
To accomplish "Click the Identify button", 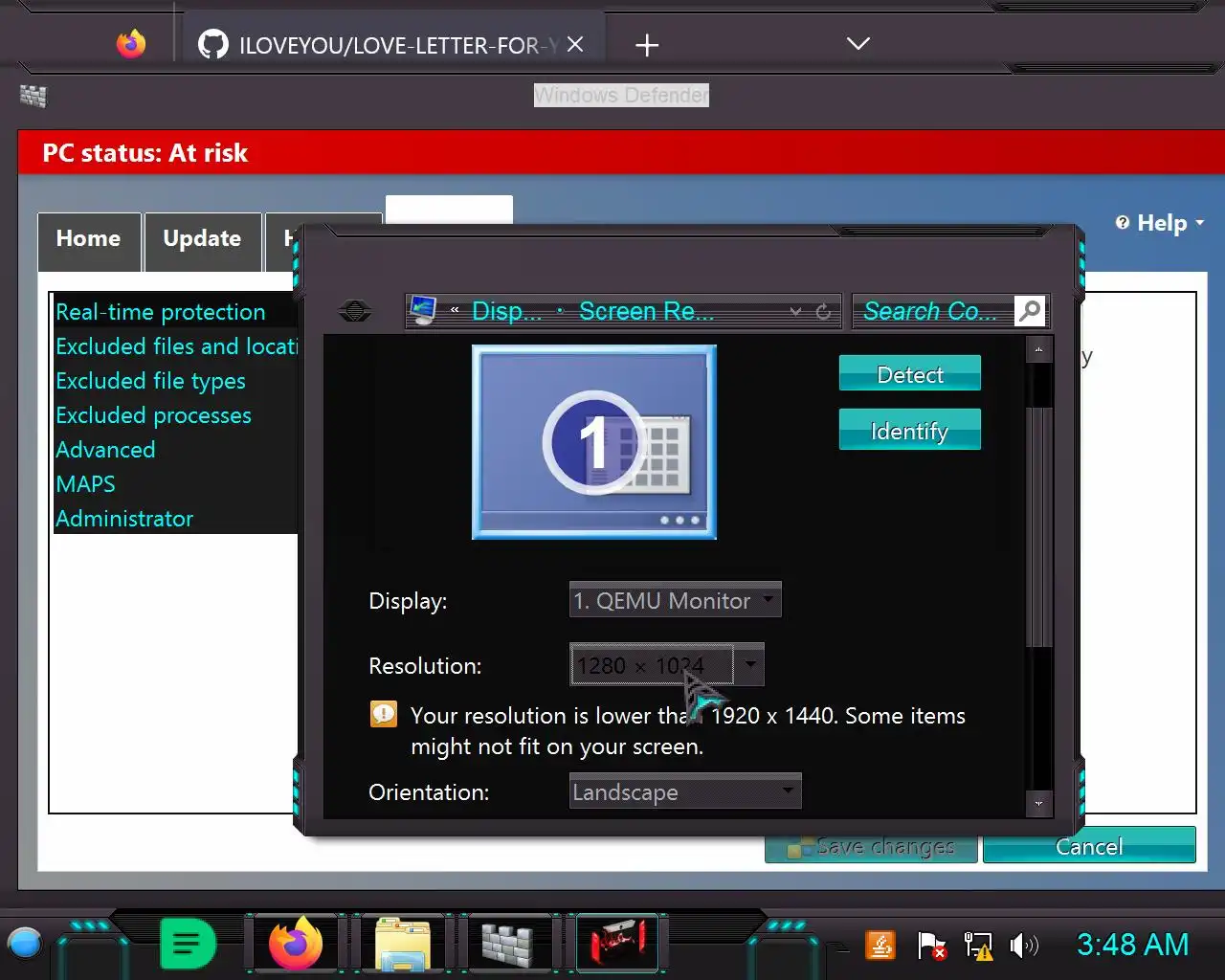I will (910, 431).
